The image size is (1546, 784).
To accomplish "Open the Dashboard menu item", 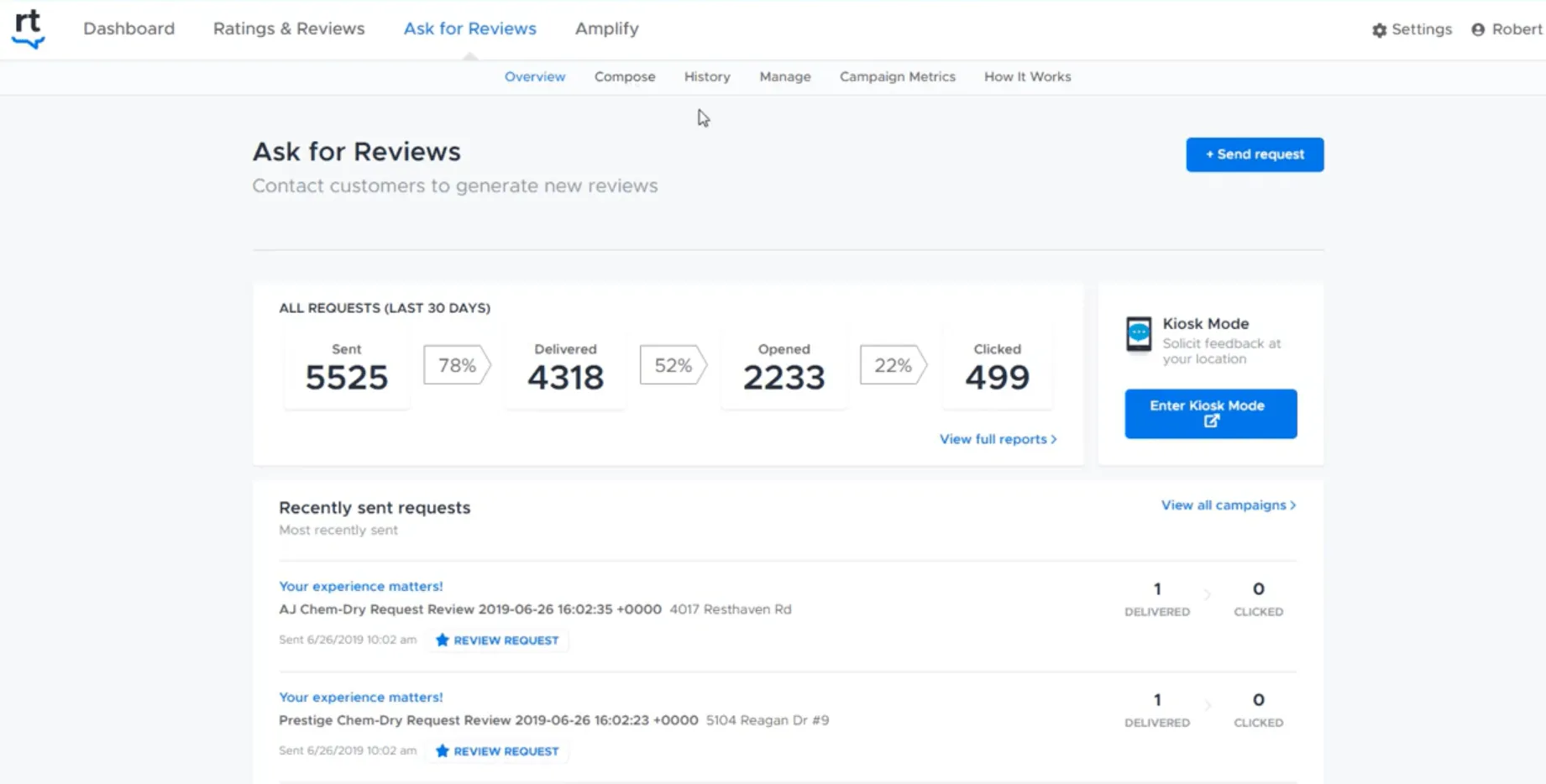I will (128, 29).
